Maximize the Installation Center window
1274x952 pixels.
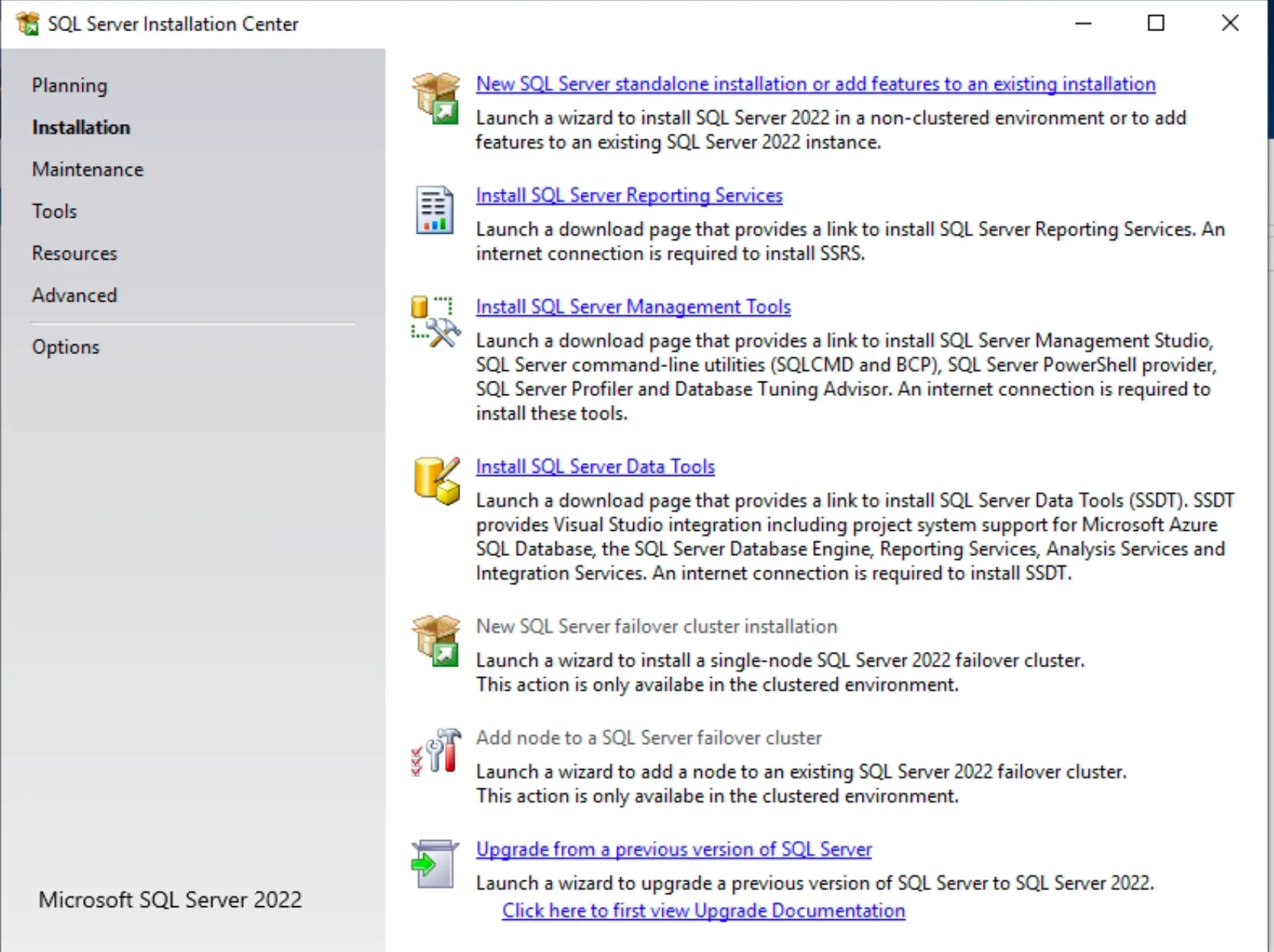point(1156,24)
